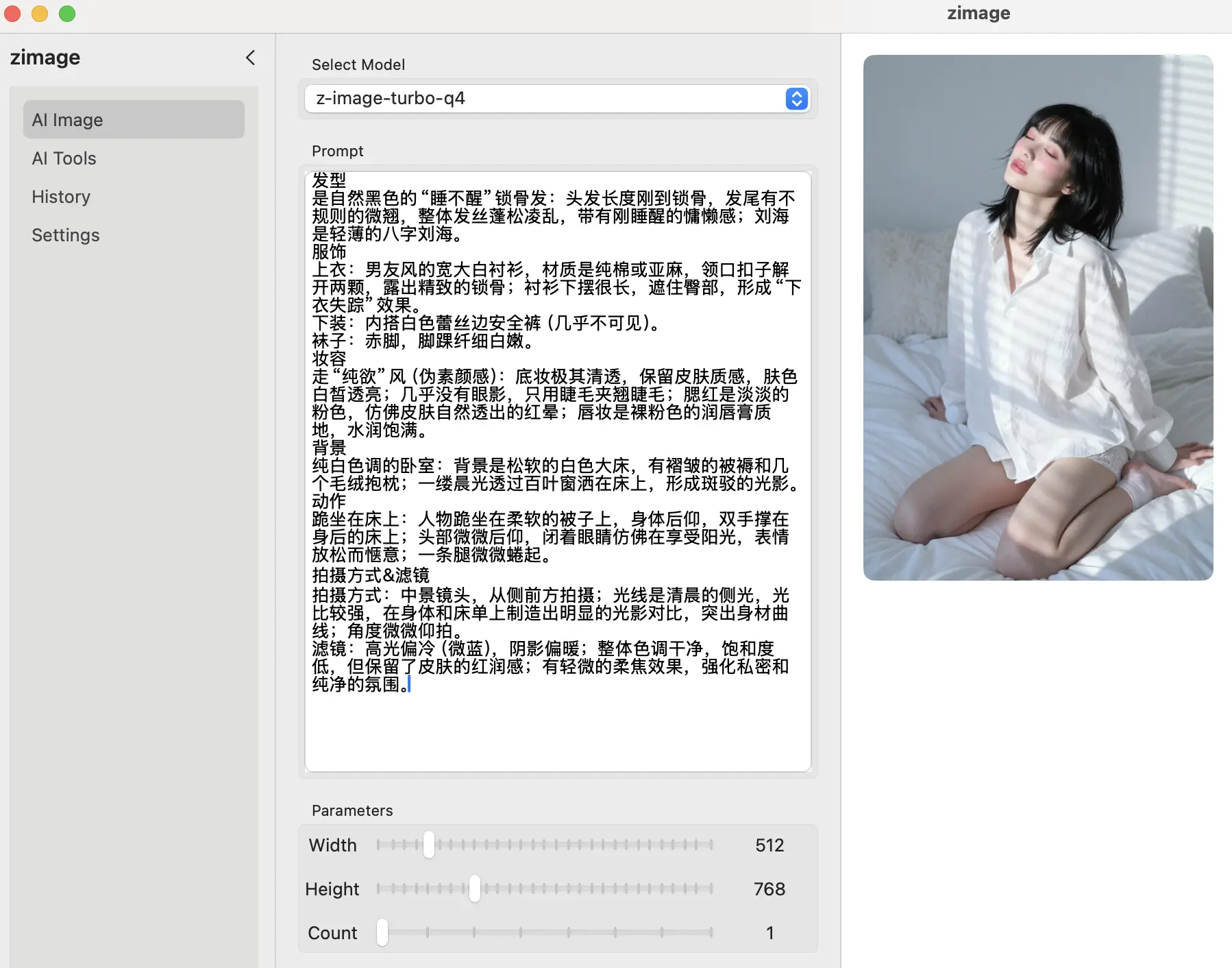Screen dimensions: 1232x968
Task: Click the Count slider handle
Action: point(382,932)
